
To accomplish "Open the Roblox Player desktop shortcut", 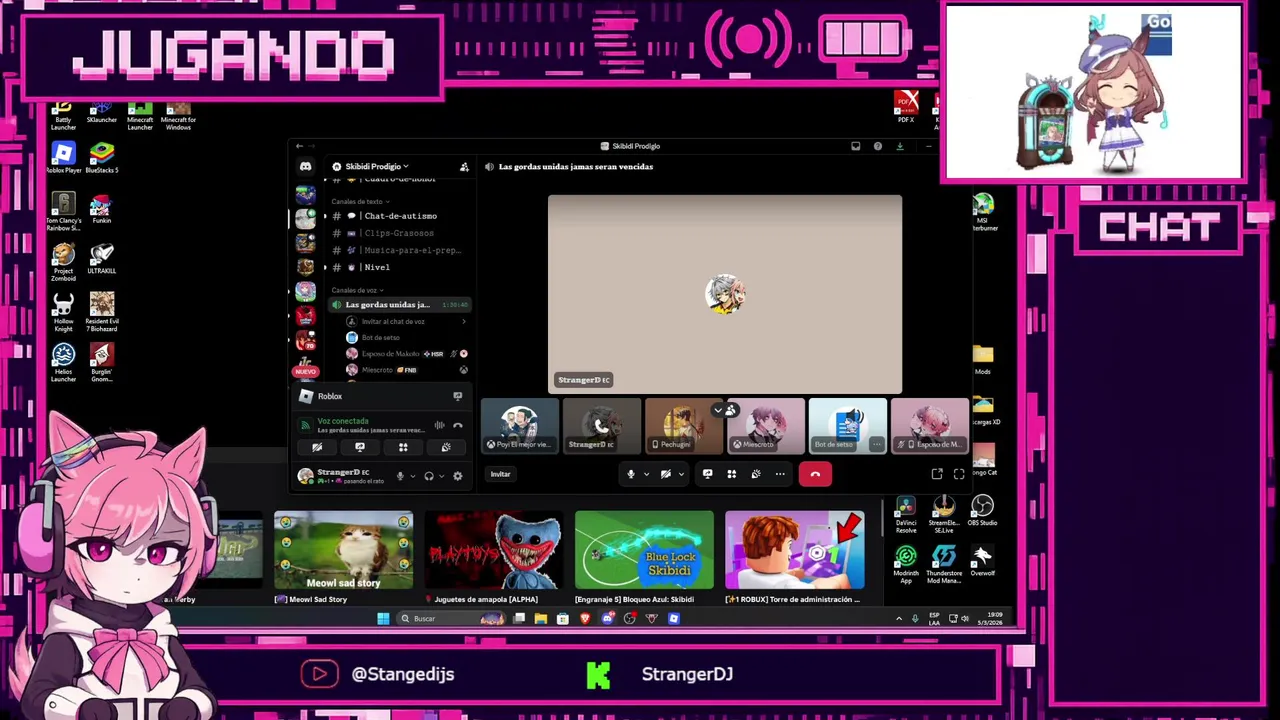I will click(x=63, y=157).
